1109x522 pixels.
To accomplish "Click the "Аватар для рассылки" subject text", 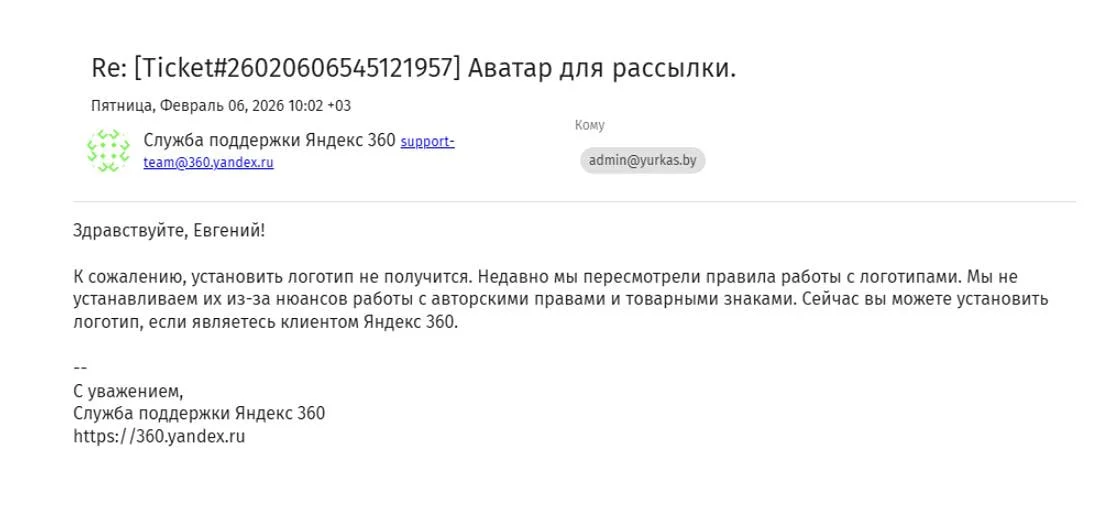I will point(602,68).
